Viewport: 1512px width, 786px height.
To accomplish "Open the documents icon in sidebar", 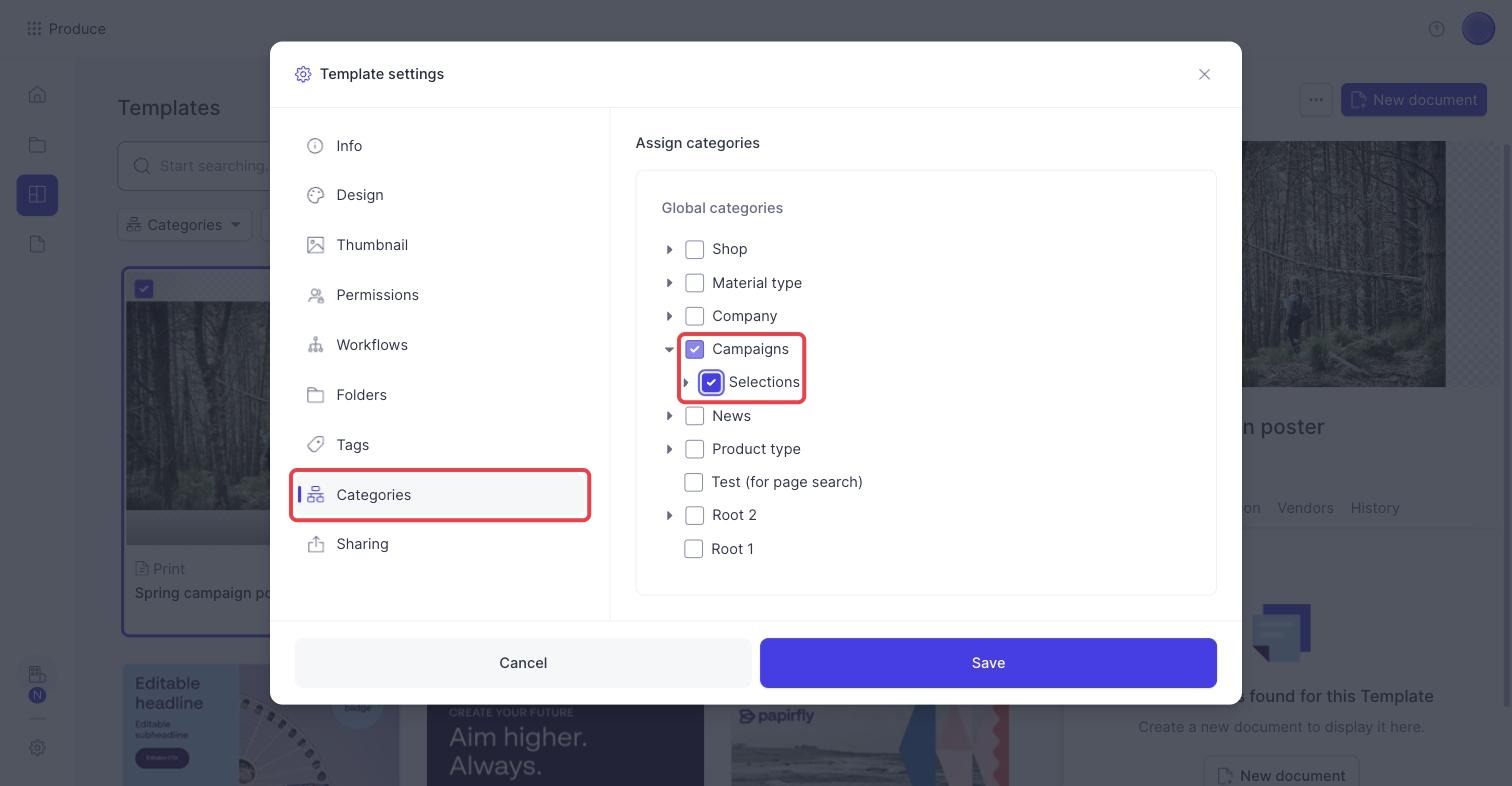I will (37, 245).
